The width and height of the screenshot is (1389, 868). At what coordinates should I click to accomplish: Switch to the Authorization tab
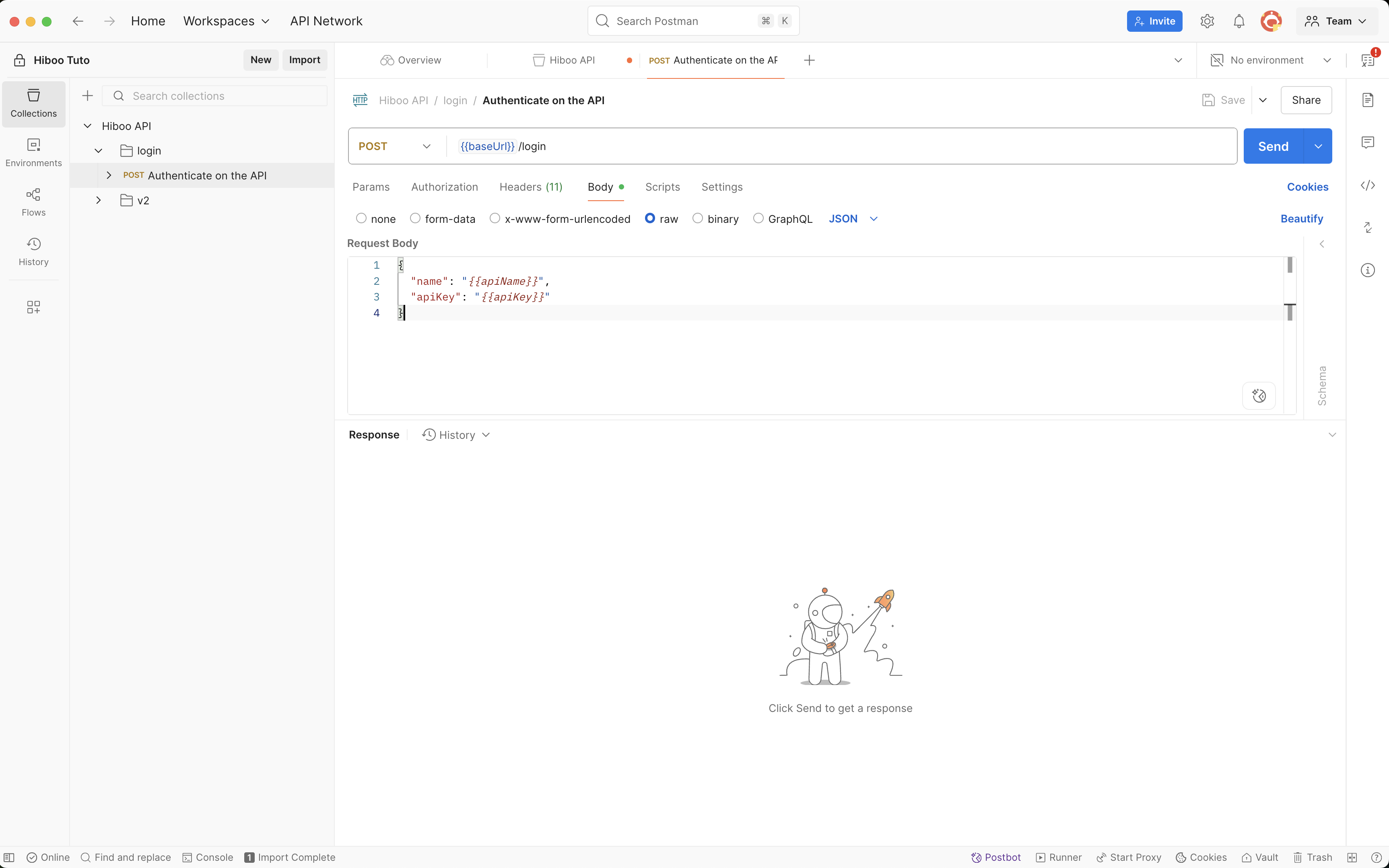point(445,187)
